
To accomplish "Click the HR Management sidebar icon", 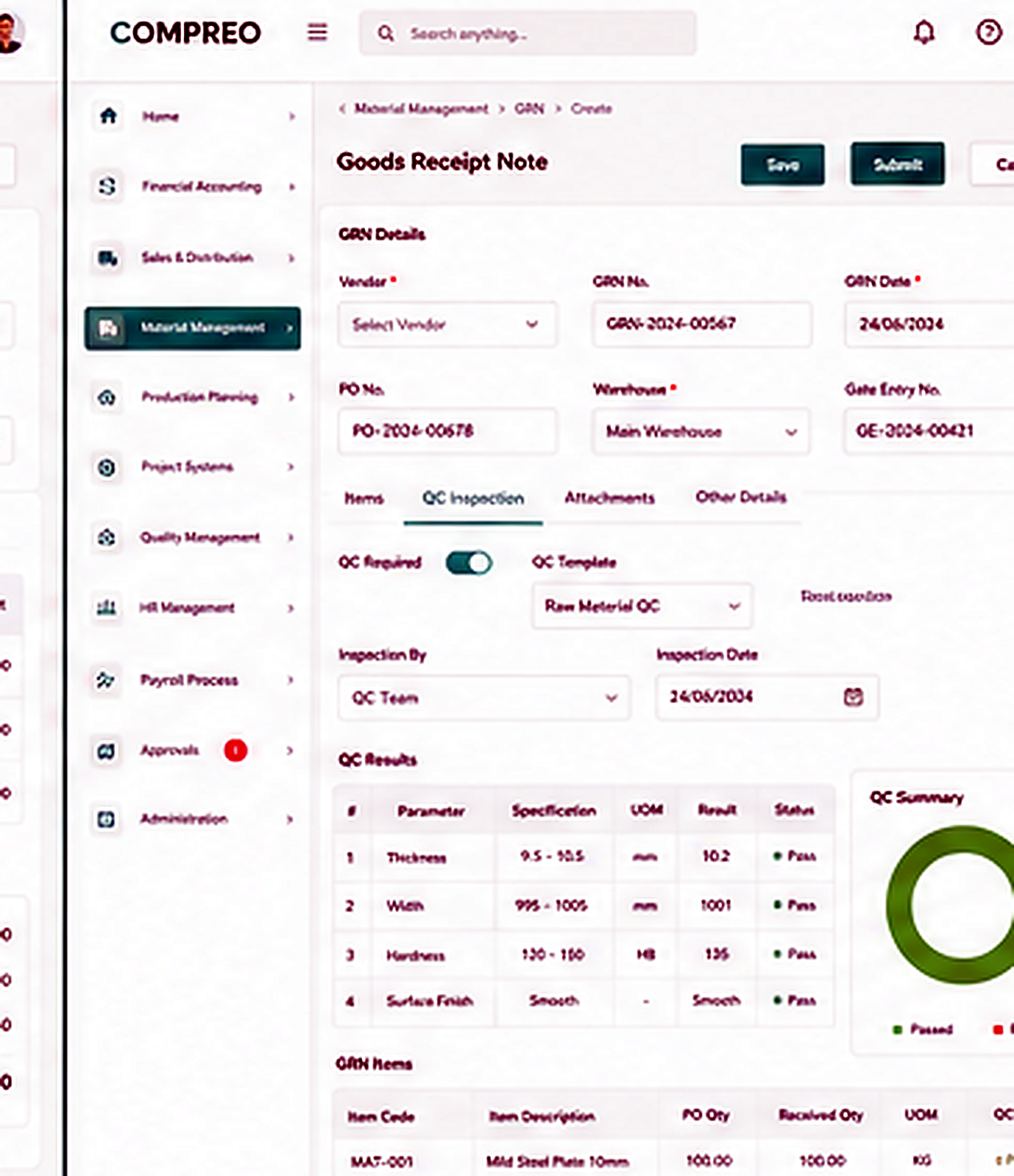I will 107,608.
